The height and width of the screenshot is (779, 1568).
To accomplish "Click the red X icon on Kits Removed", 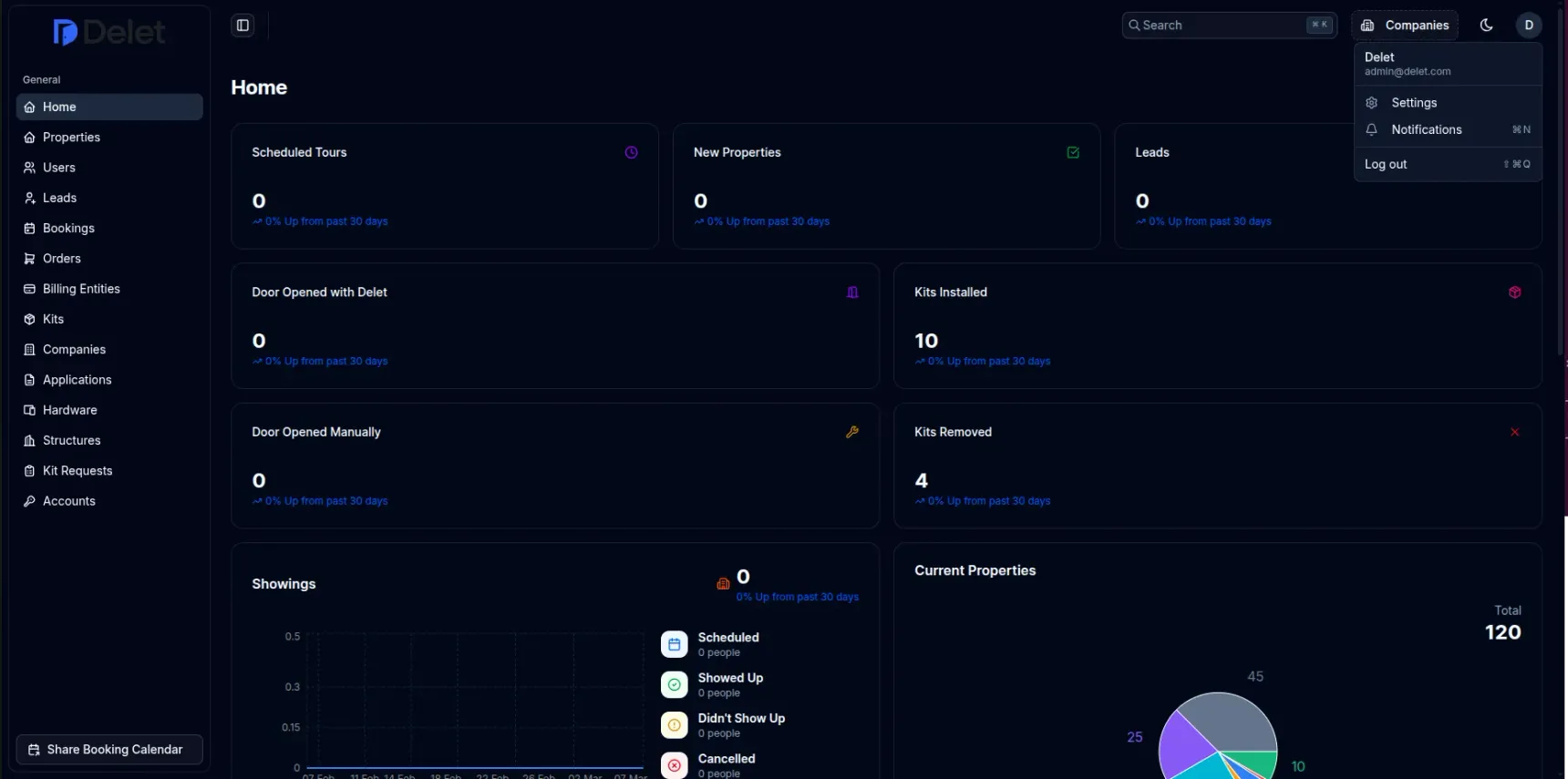I will [x=1515, y=433].
